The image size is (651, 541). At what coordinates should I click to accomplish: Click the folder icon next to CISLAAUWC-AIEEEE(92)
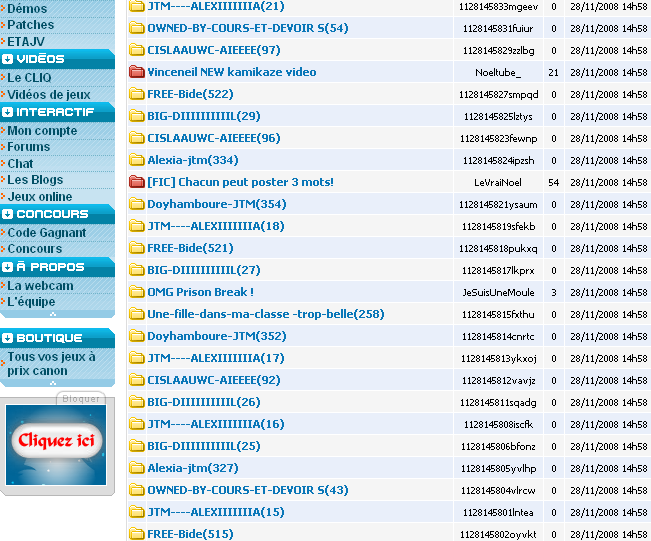(x=137, y=380)
